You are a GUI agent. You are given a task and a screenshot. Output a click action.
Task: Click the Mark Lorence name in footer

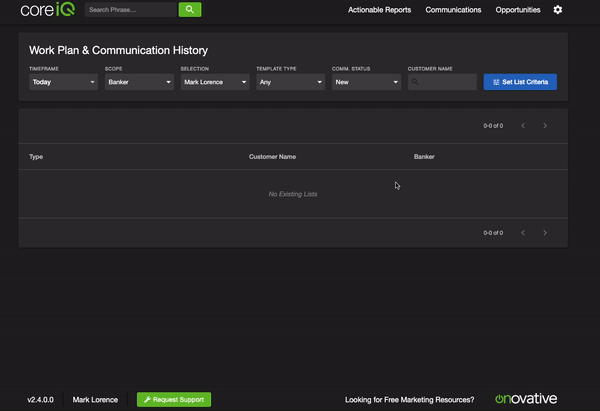95,400
